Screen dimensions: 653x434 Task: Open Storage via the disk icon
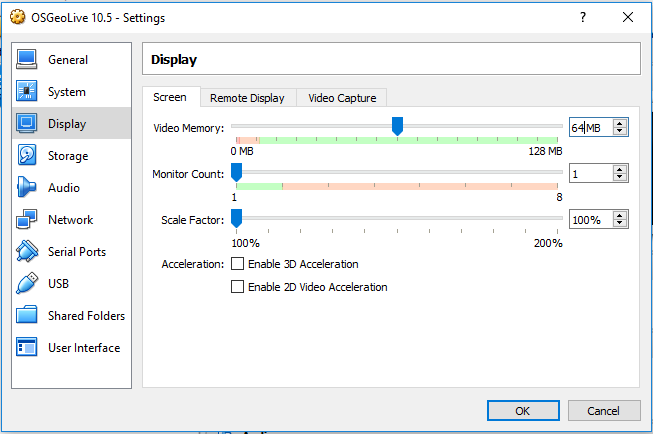(x=27, y=155)
